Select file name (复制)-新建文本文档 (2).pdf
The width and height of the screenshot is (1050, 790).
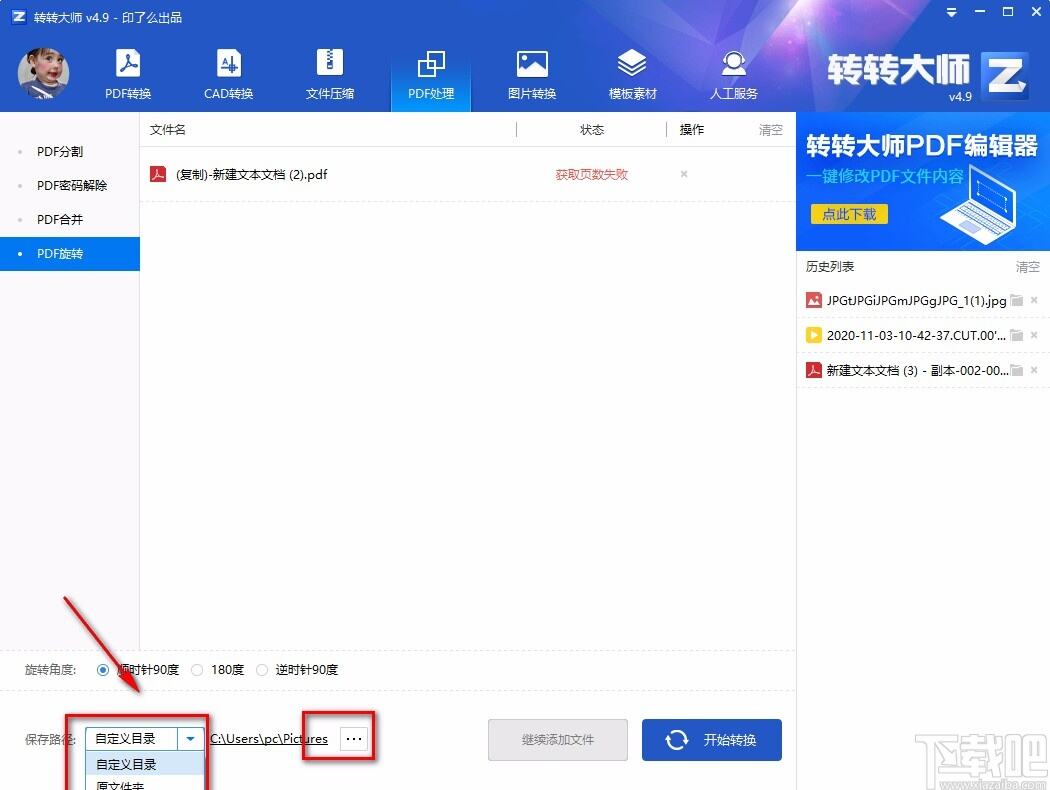[252, 175]
